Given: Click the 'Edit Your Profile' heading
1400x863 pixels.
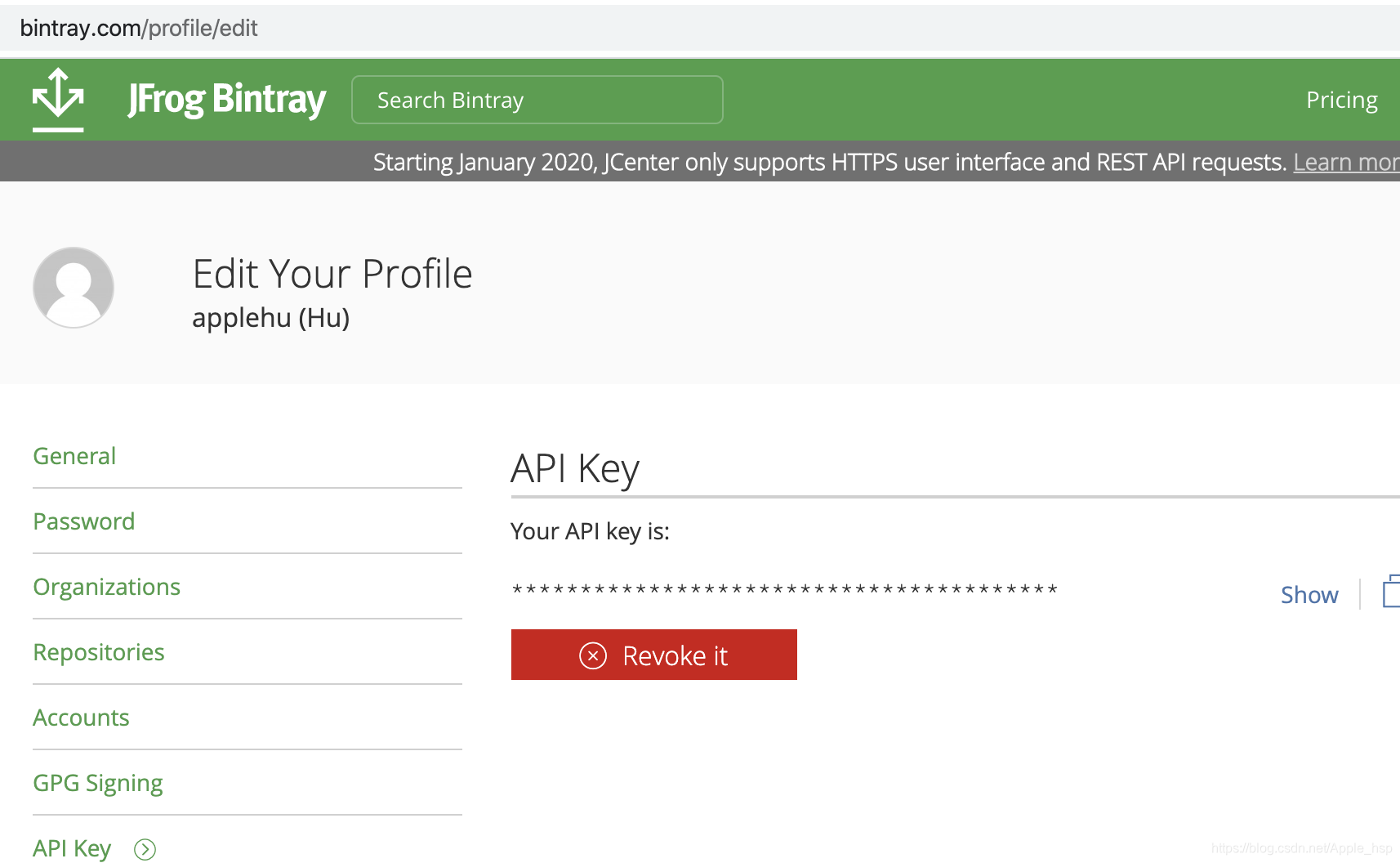Looking at the screenshot, I should (x=332, y=274).
